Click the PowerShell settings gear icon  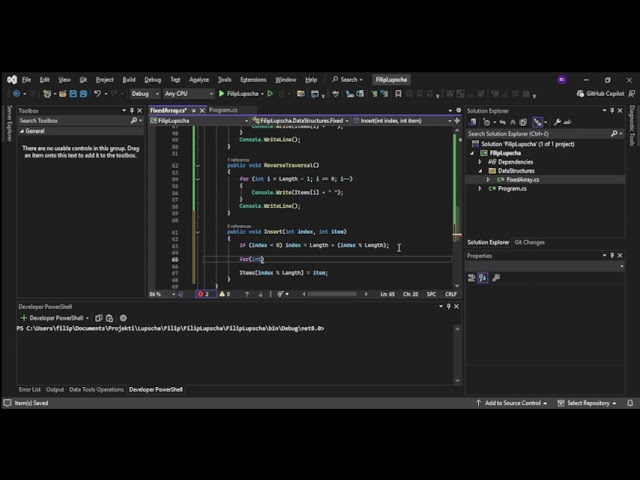[x=123, y=318]
